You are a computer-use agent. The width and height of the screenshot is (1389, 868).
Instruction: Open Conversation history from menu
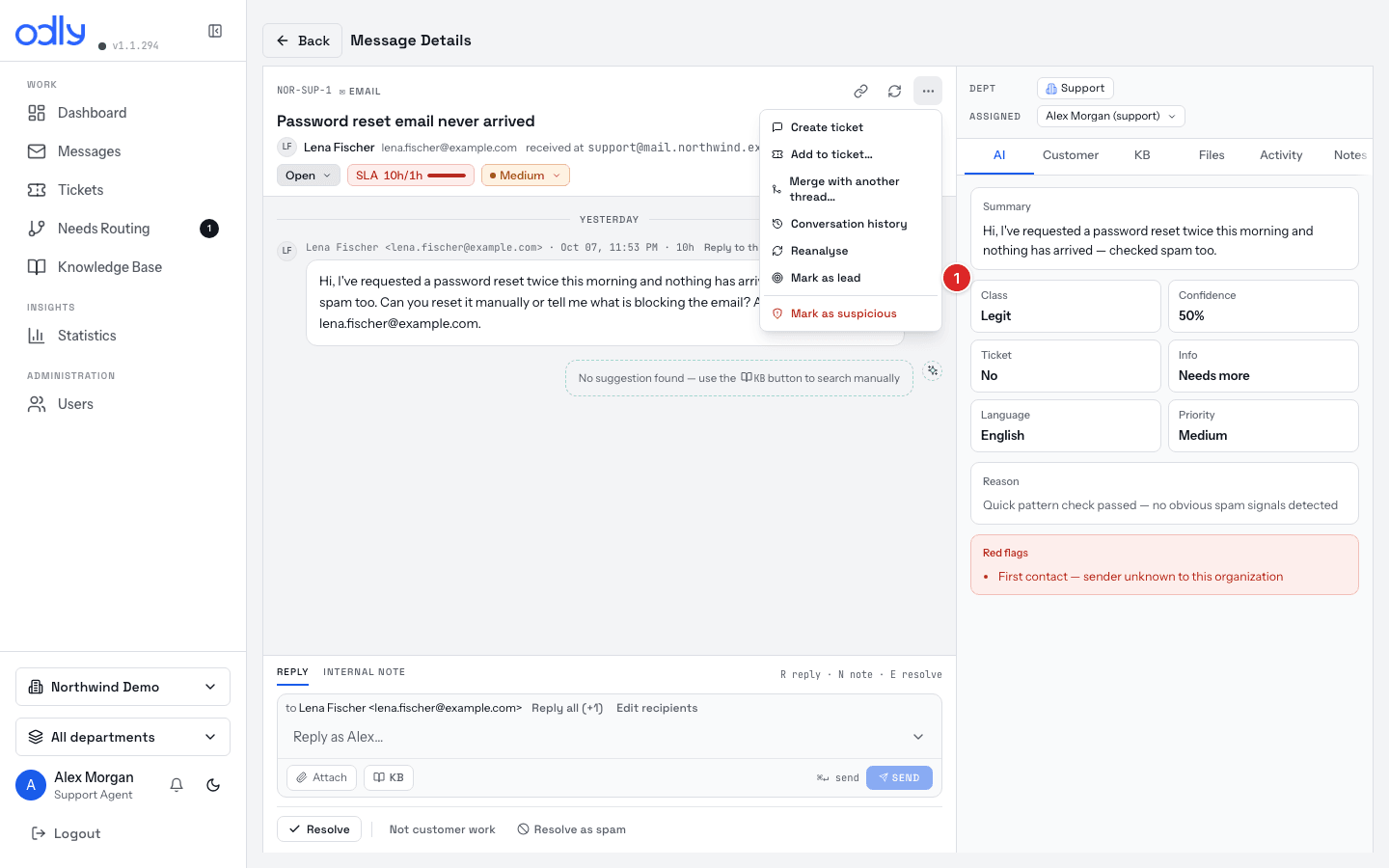click(x=851, y=224)
